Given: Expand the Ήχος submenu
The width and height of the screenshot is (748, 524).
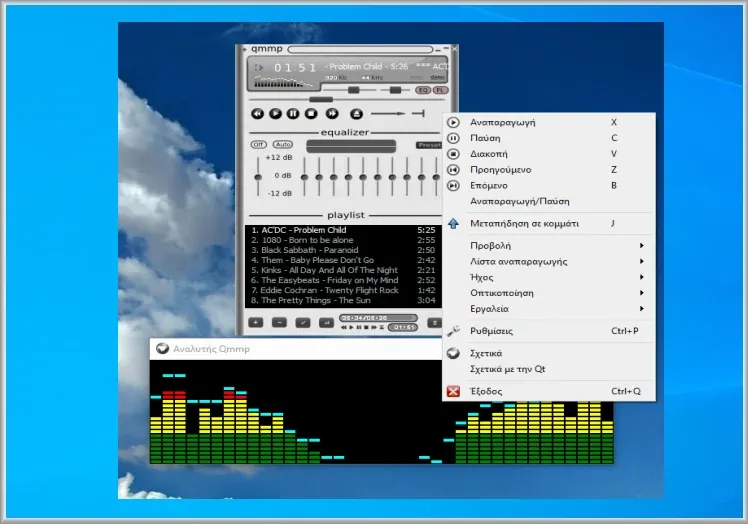Looking at the screenshot, I should click(549, 277).
